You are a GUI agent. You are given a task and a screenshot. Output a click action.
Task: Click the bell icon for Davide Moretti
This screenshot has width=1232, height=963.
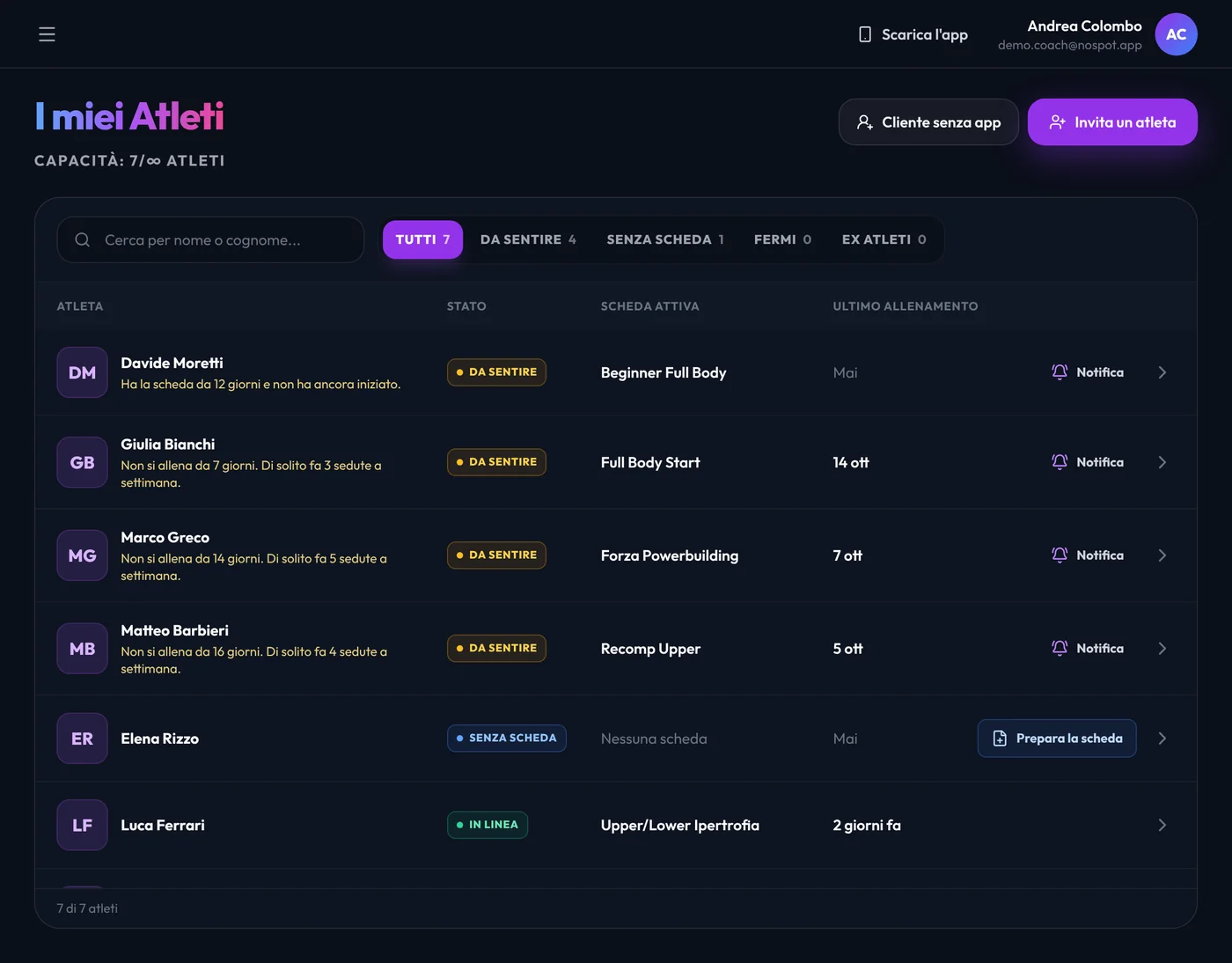pos(1060,372)
